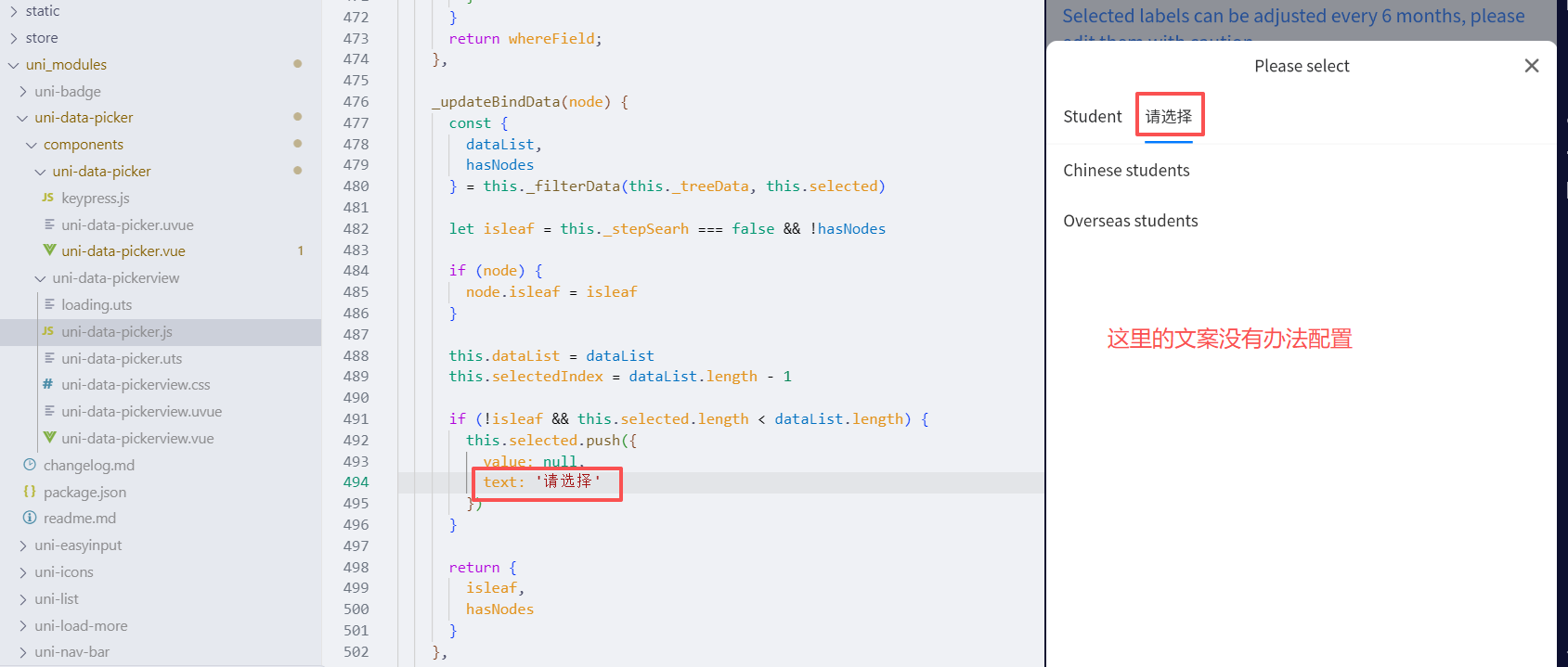Expand the uni-badge folder
The width and height of the screenshot is (1568, 667).
pyautogui.click(x=22, y=91)
